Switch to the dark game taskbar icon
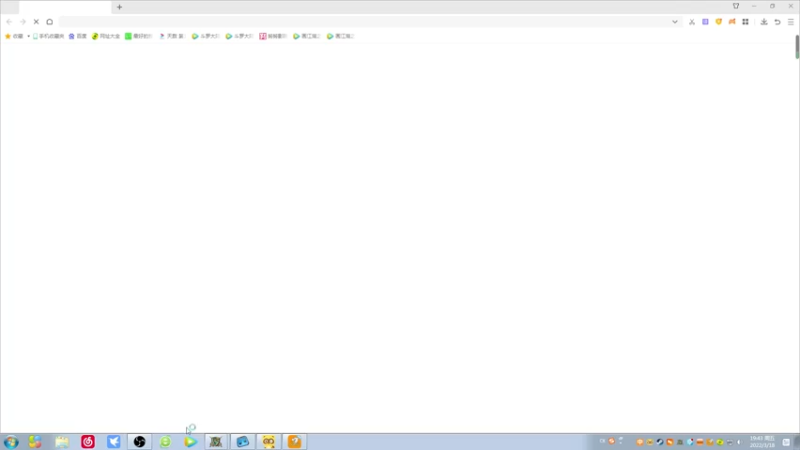This screenshot has height=450, width=800. tap(216, 442)
